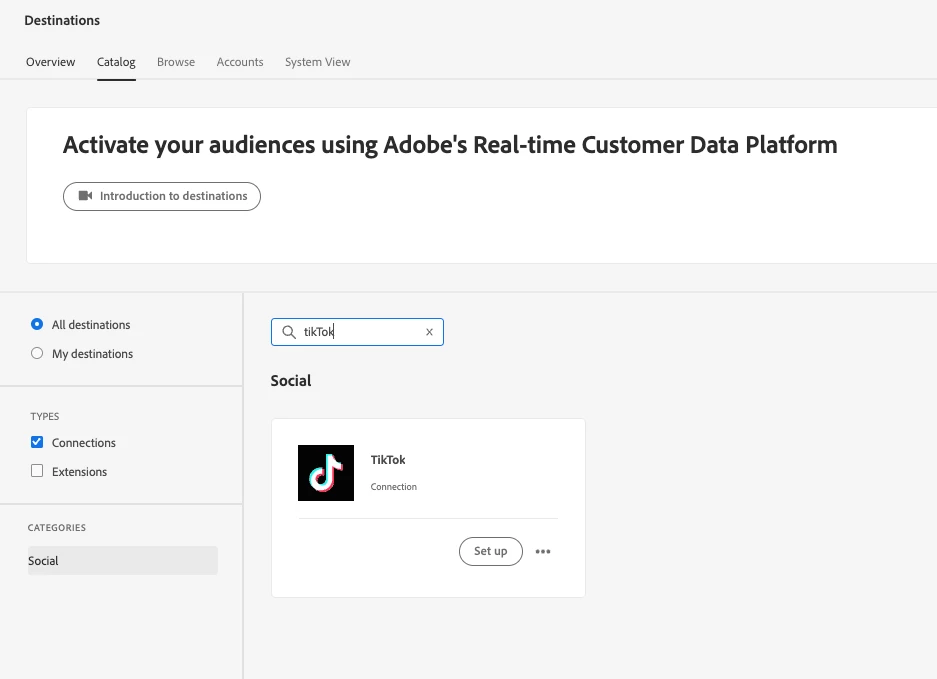Click the CATEGORIES section label
Screen dimensions: 937x679
tap(57, 528)
